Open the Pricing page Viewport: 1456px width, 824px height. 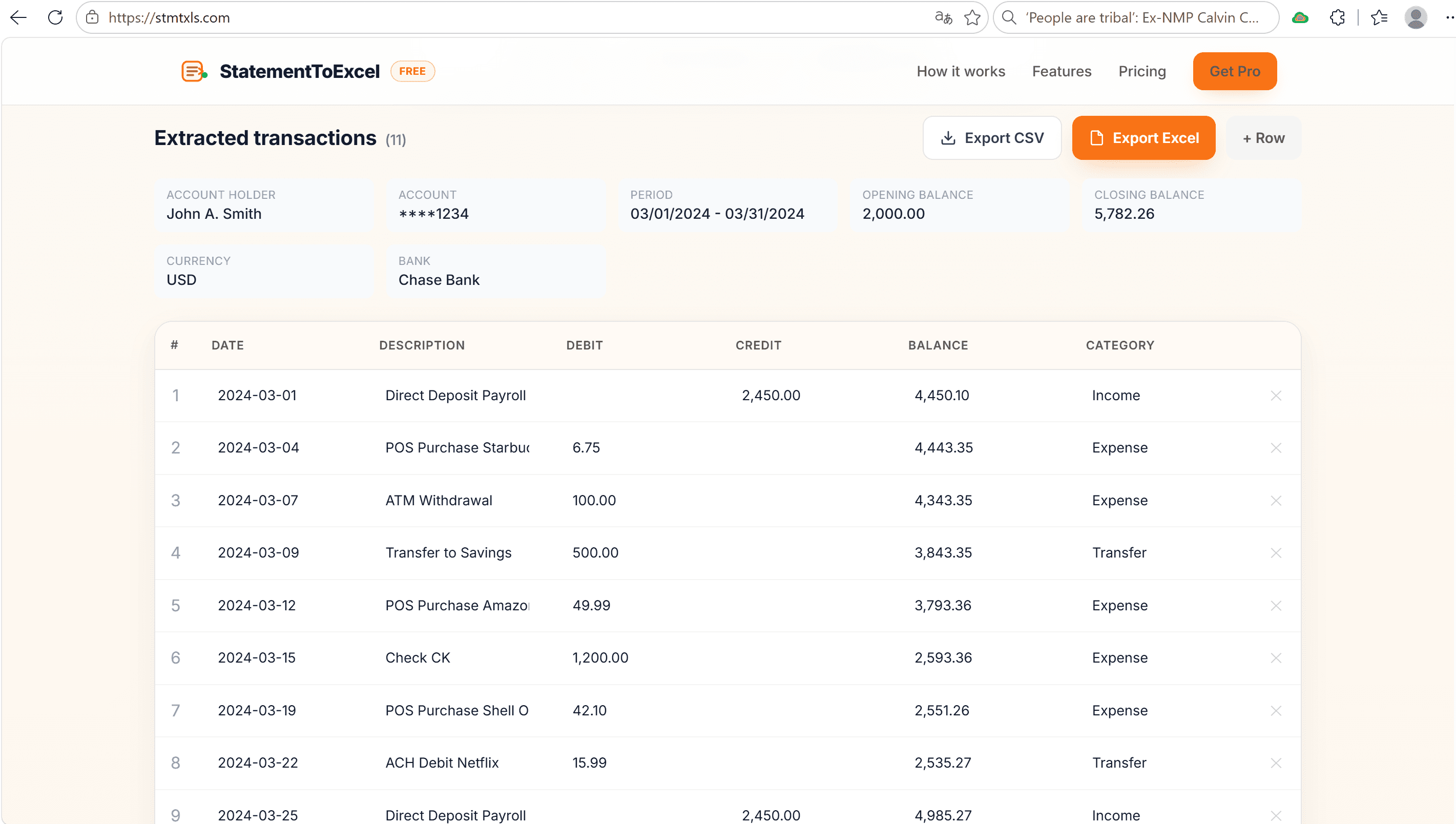pos(1142,71)
